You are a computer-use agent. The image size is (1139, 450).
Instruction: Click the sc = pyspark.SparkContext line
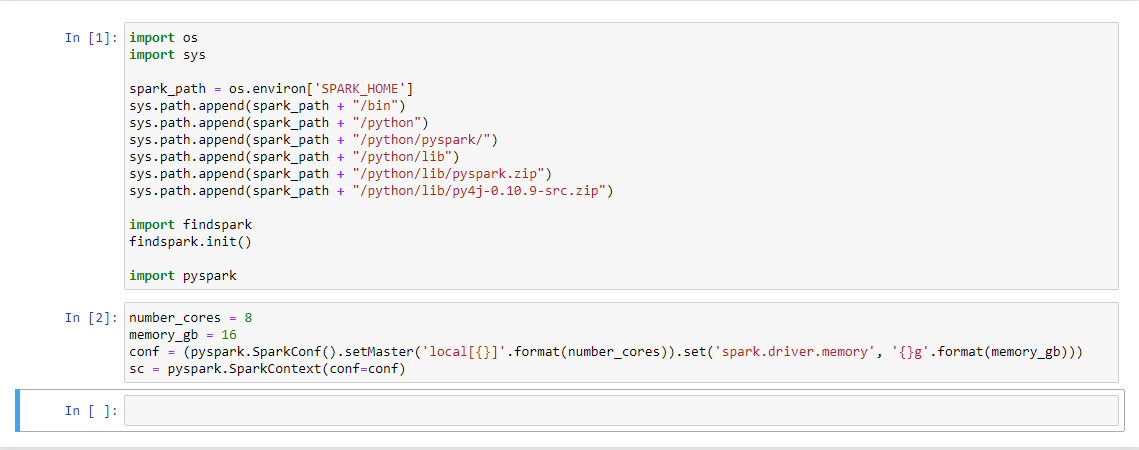click(x=267, y=369)
